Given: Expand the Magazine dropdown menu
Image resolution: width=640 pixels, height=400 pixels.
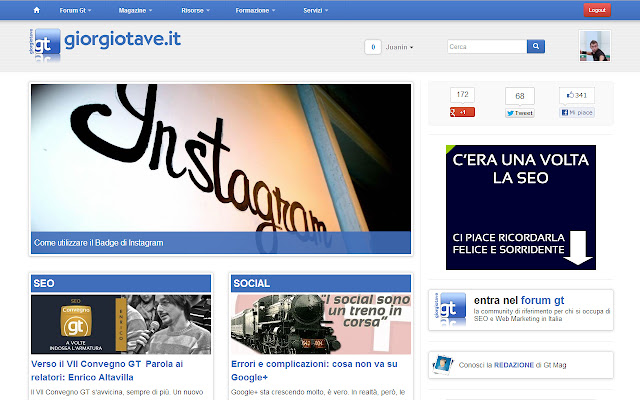Looking at the screenshot, I should click(150, 10).
